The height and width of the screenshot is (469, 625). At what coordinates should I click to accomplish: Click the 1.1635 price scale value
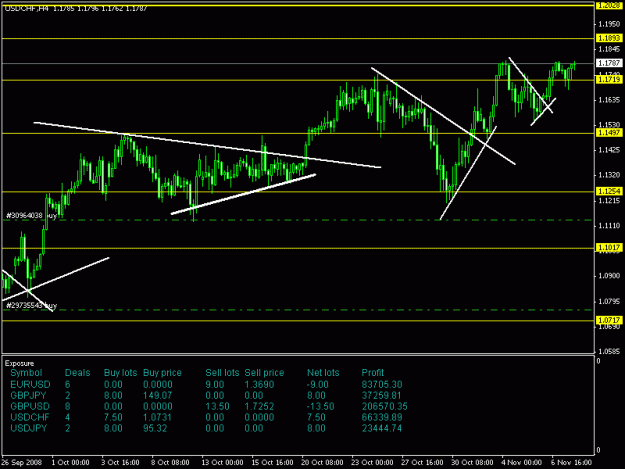point(609,100)
